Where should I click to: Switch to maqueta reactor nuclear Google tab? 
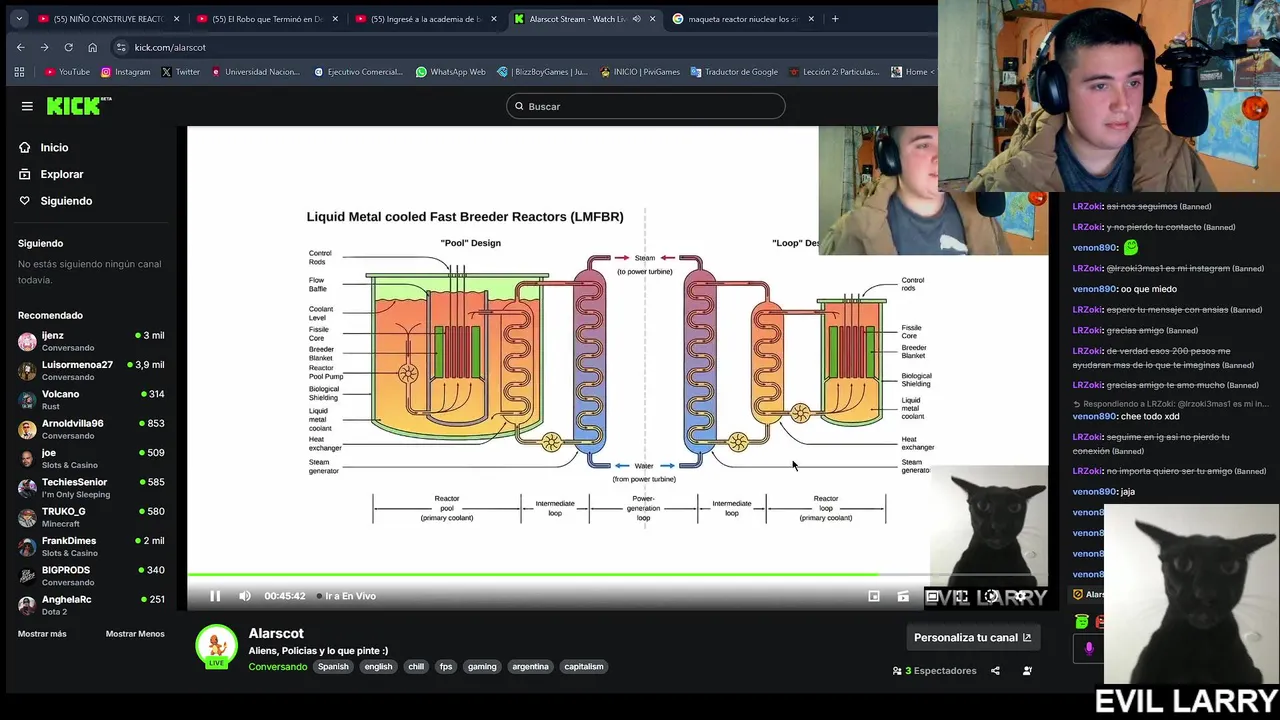(744, 18)
